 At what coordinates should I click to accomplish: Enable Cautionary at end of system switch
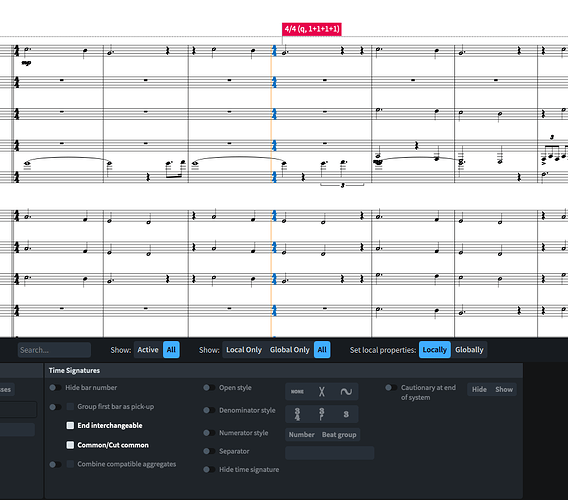tap(391, 388)
